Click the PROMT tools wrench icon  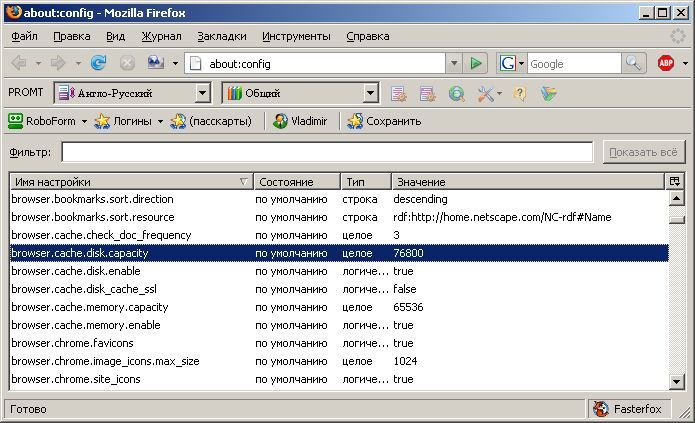[486, 94]
